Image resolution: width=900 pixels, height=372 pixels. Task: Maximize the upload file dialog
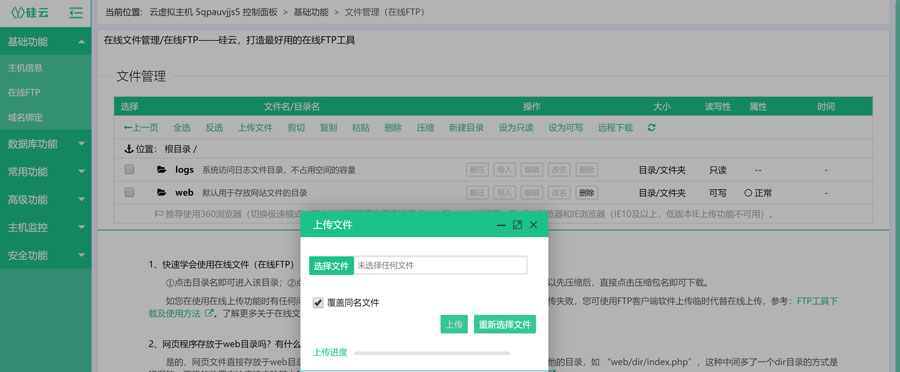(x=517, y=225)
